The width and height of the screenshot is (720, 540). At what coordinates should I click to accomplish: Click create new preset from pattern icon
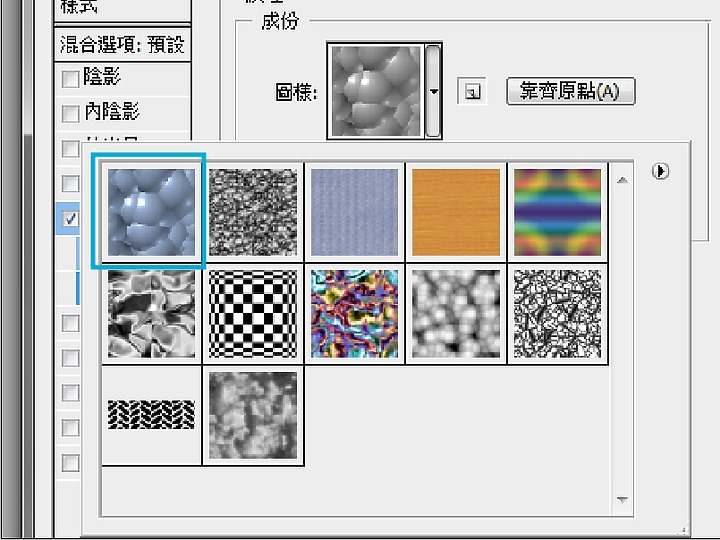click(472, 91)
